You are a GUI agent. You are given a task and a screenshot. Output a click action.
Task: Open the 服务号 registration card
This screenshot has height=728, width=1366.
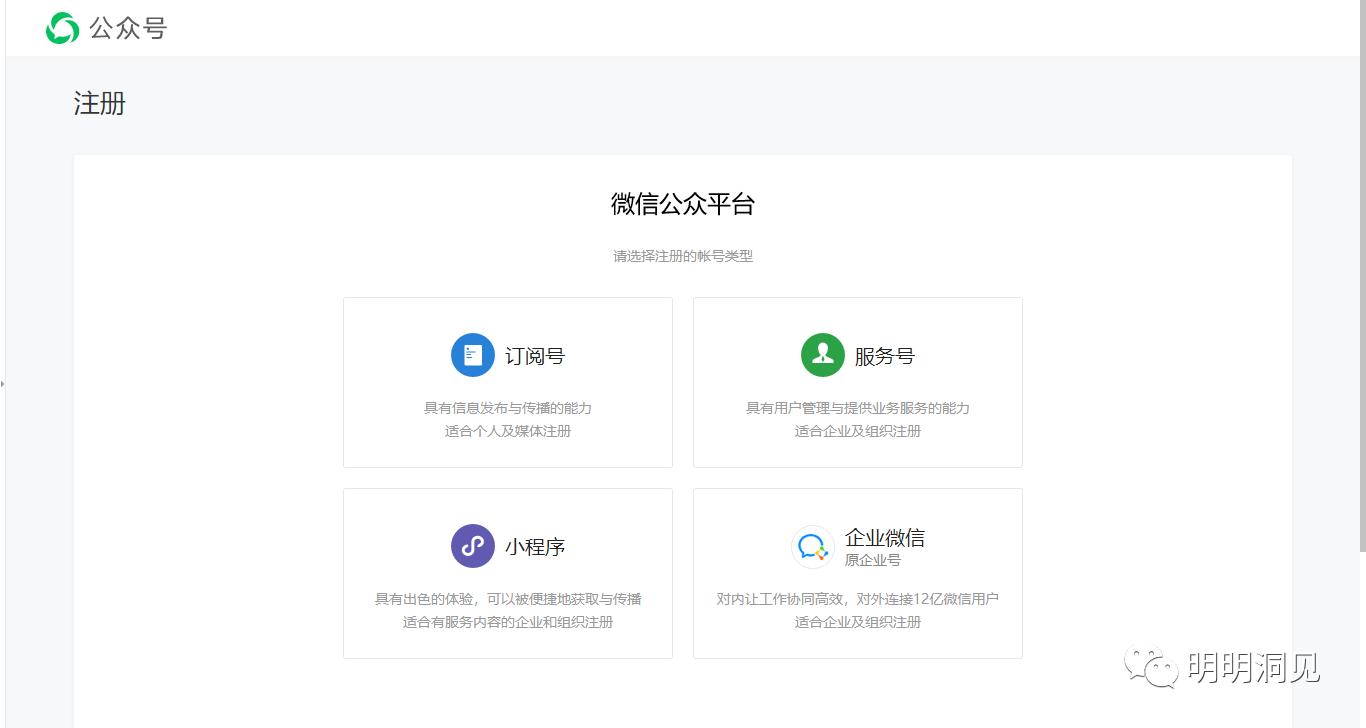coord(857,382)
